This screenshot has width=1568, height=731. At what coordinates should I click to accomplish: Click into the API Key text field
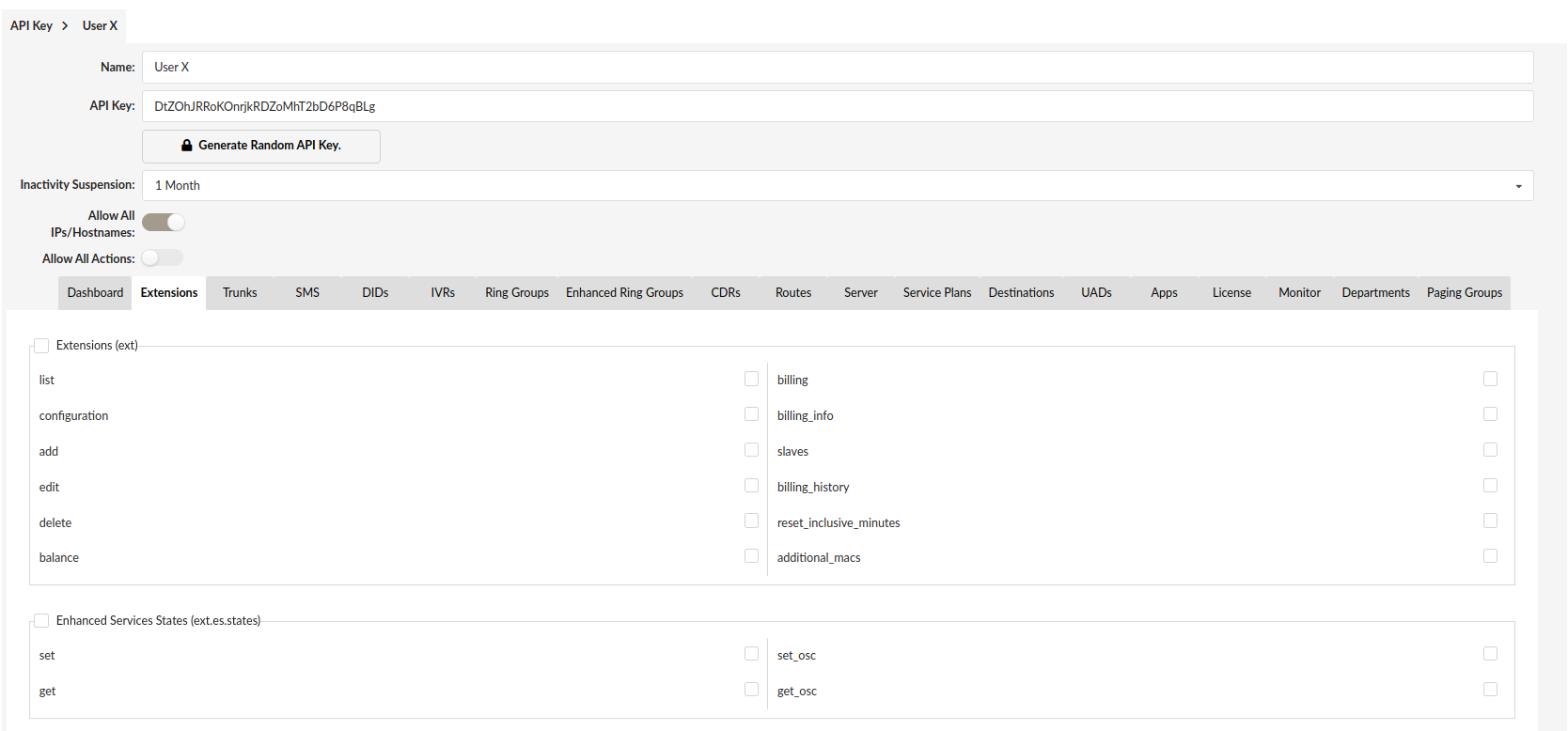[837, 106]
